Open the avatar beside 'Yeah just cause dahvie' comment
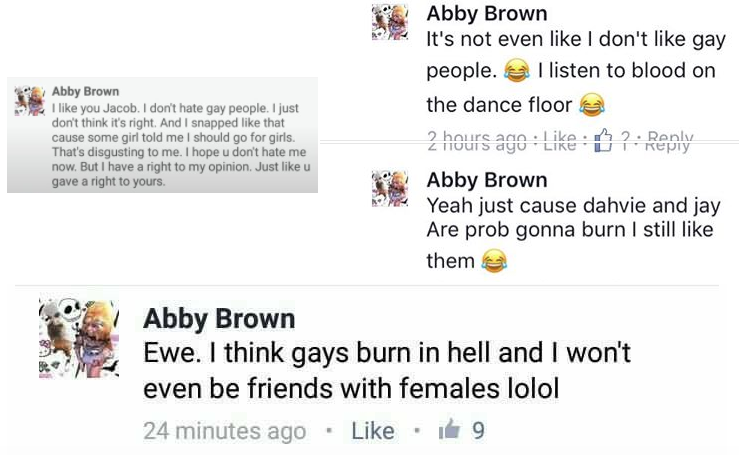Viewport: 739px width, 455px height. 390,189
